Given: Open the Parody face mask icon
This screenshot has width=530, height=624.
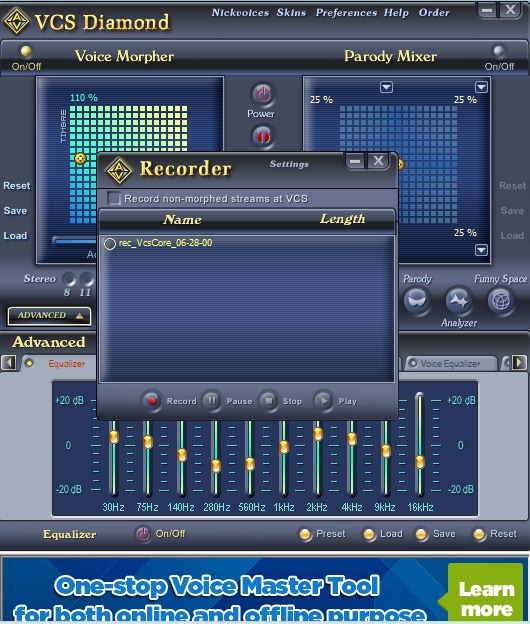Looking at the screenshot, I should pos(417,301).
